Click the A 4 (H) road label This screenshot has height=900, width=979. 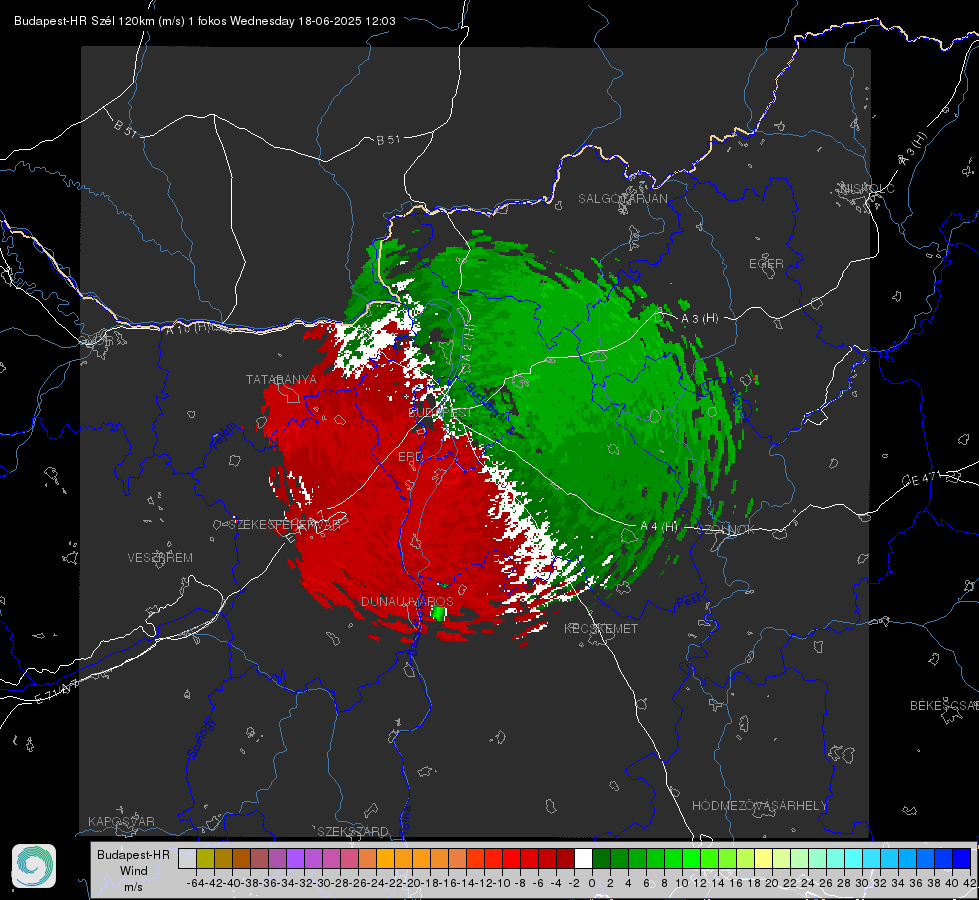(659, 527)
